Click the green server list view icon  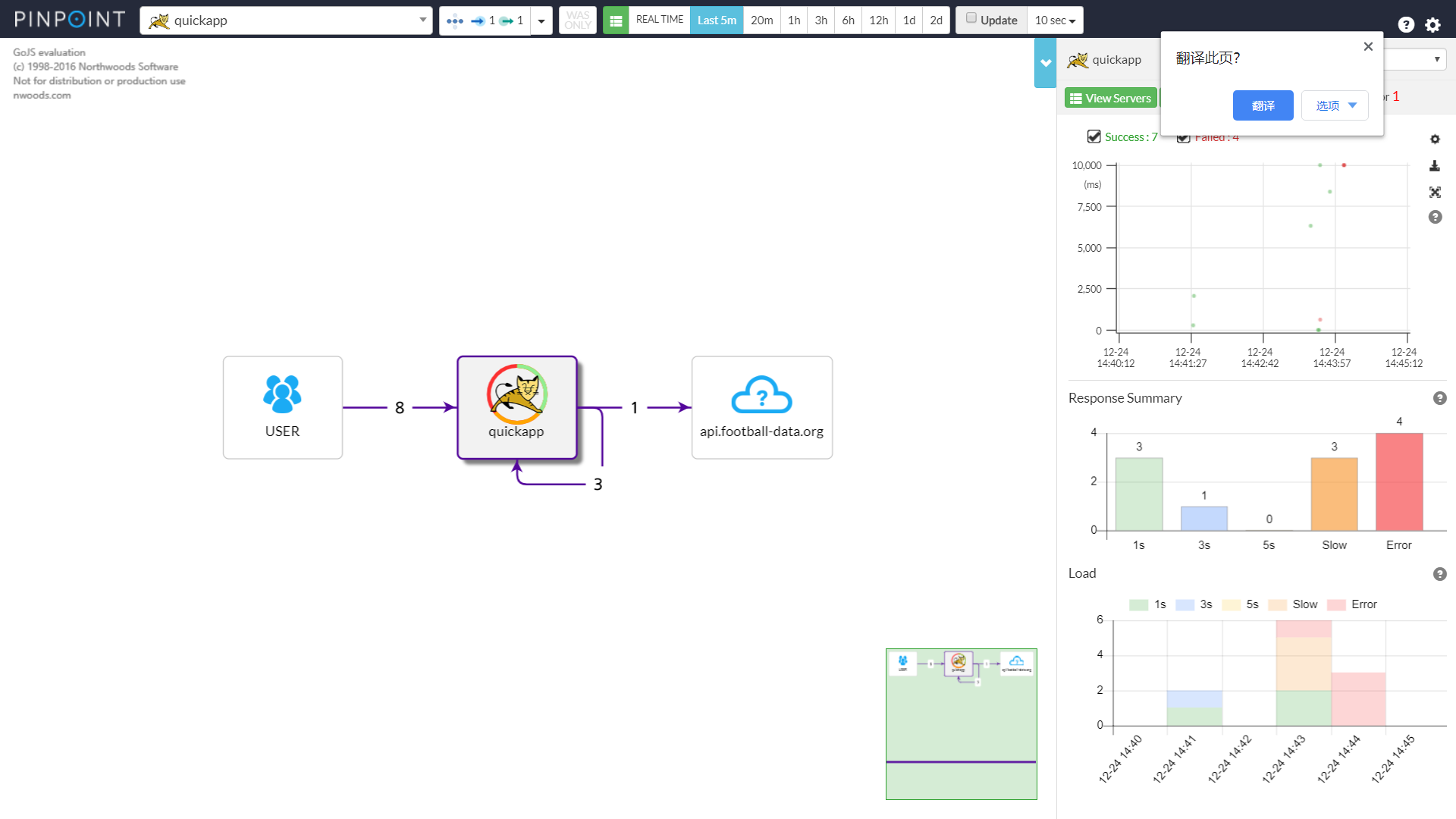616,20
